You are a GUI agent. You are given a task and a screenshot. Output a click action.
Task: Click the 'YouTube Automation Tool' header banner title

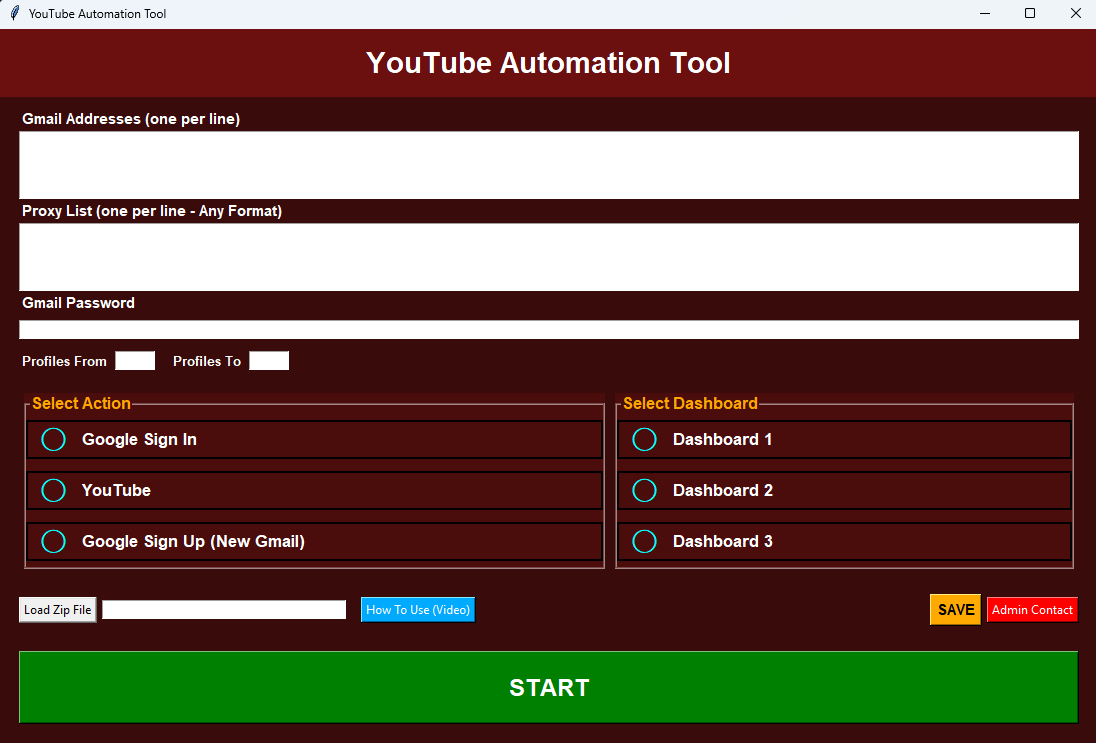(x=548, y=63)
